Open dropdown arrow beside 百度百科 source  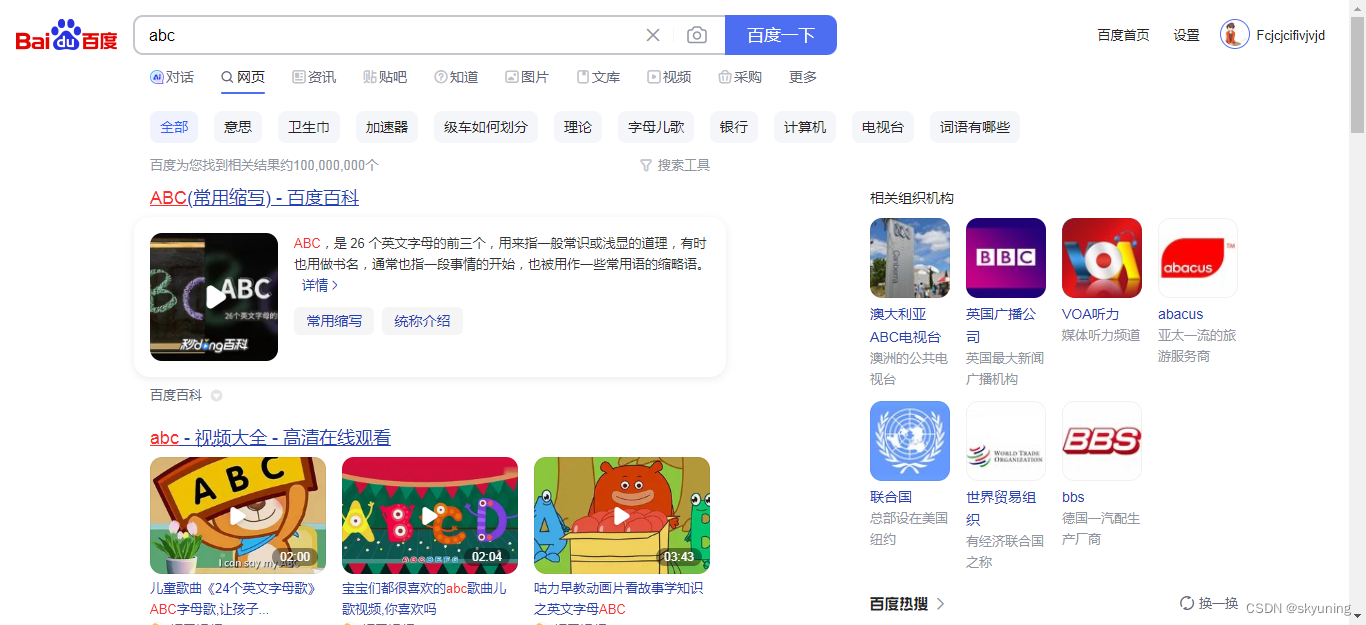pyautogui.click(x=216, y=396)
